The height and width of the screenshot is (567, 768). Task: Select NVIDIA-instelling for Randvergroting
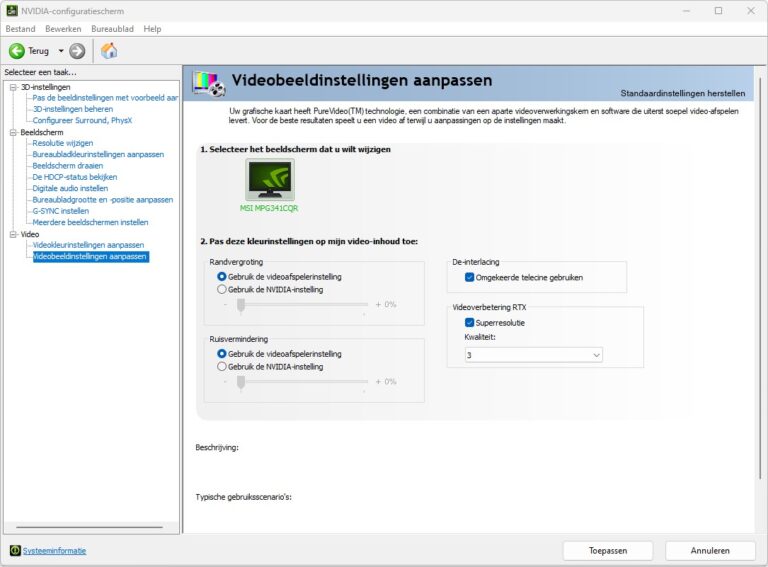tap(222, 289)
